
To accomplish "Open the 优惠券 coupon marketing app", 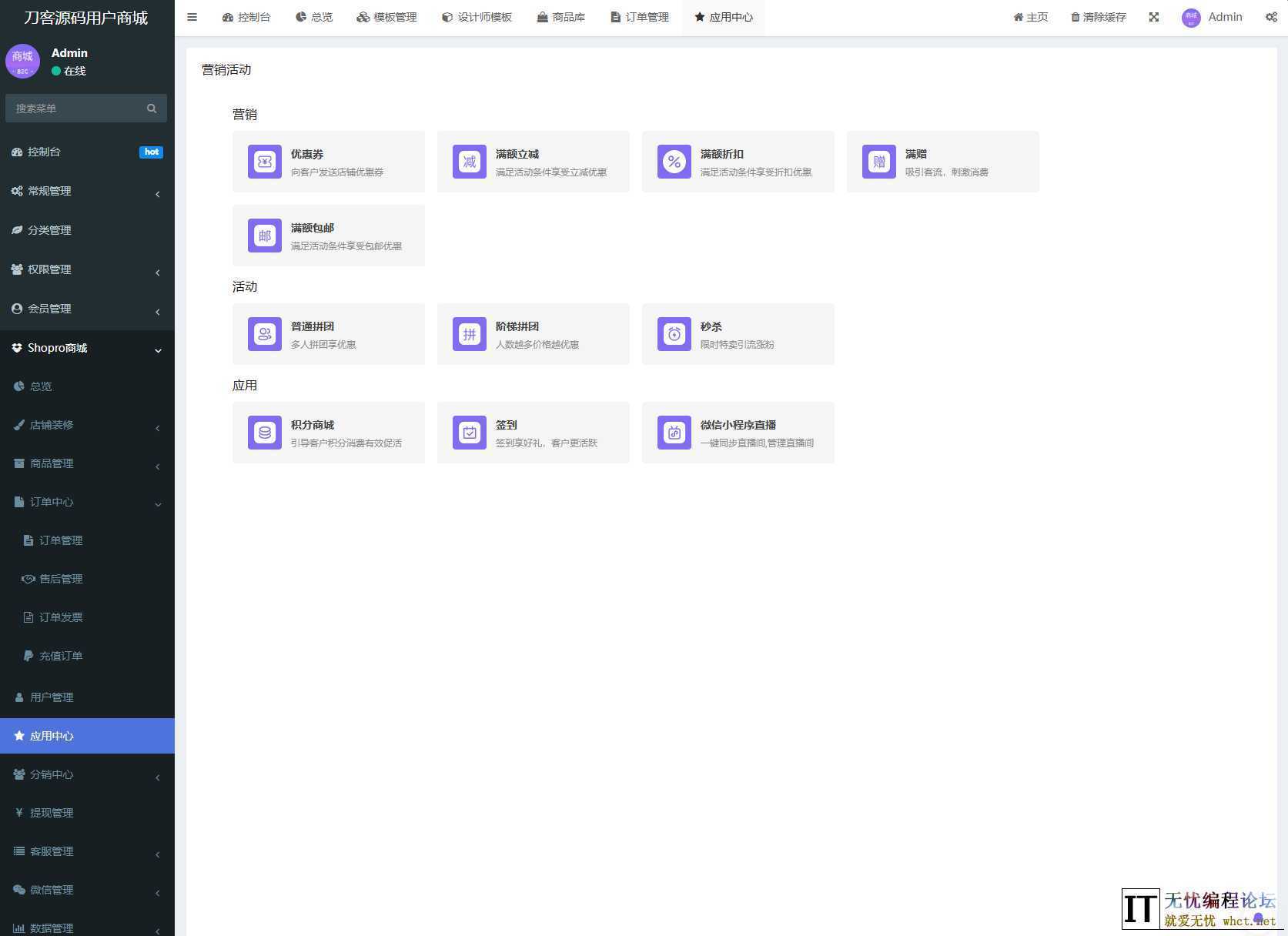I will coord(329,162).
